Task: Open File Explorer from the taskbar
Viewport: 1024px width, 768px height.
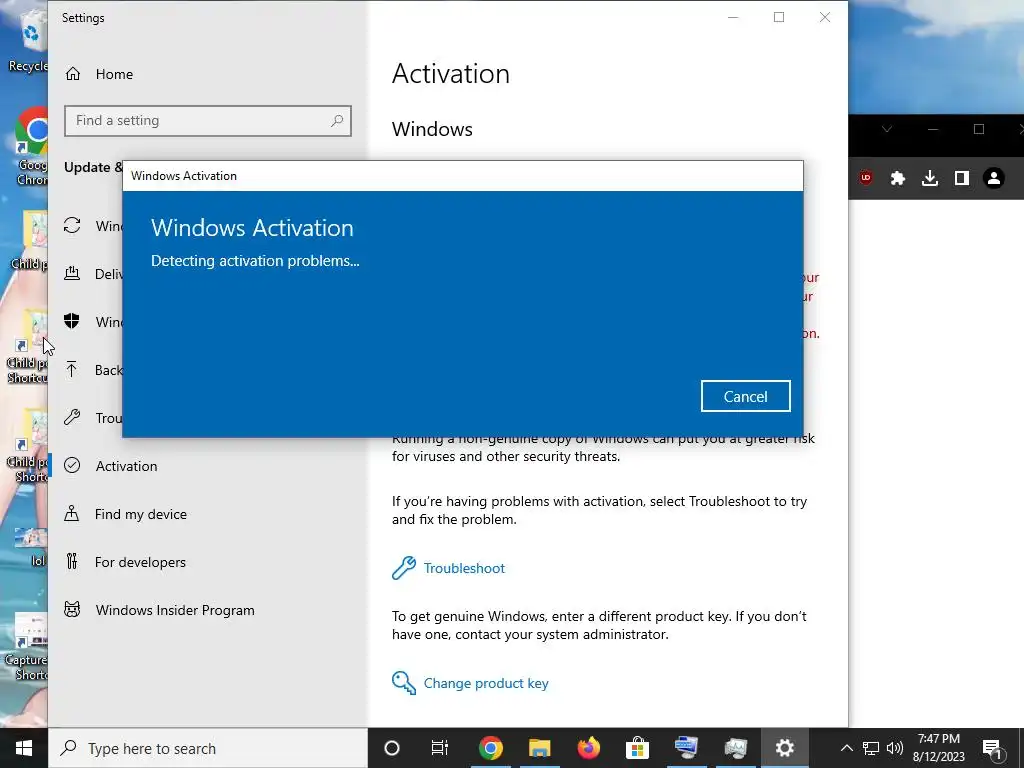Action: tap(539, 748)
